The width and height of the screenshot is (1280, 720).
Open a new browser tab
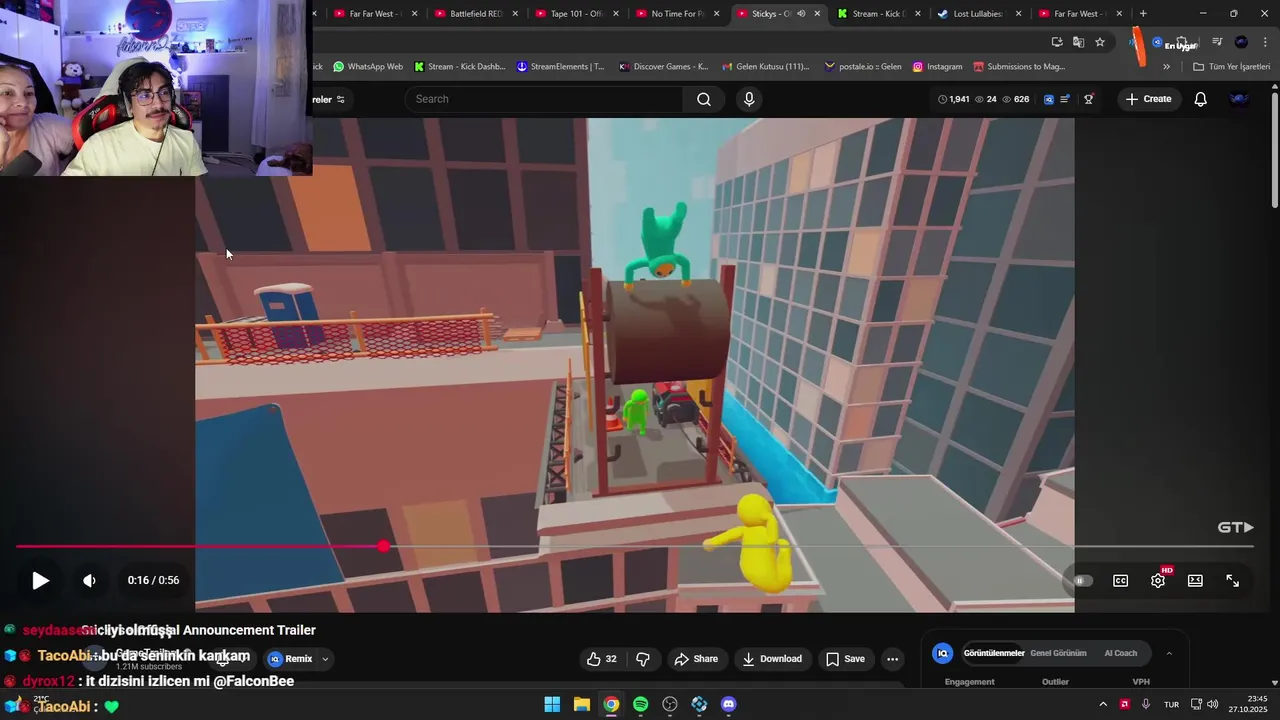(1143, 14)
